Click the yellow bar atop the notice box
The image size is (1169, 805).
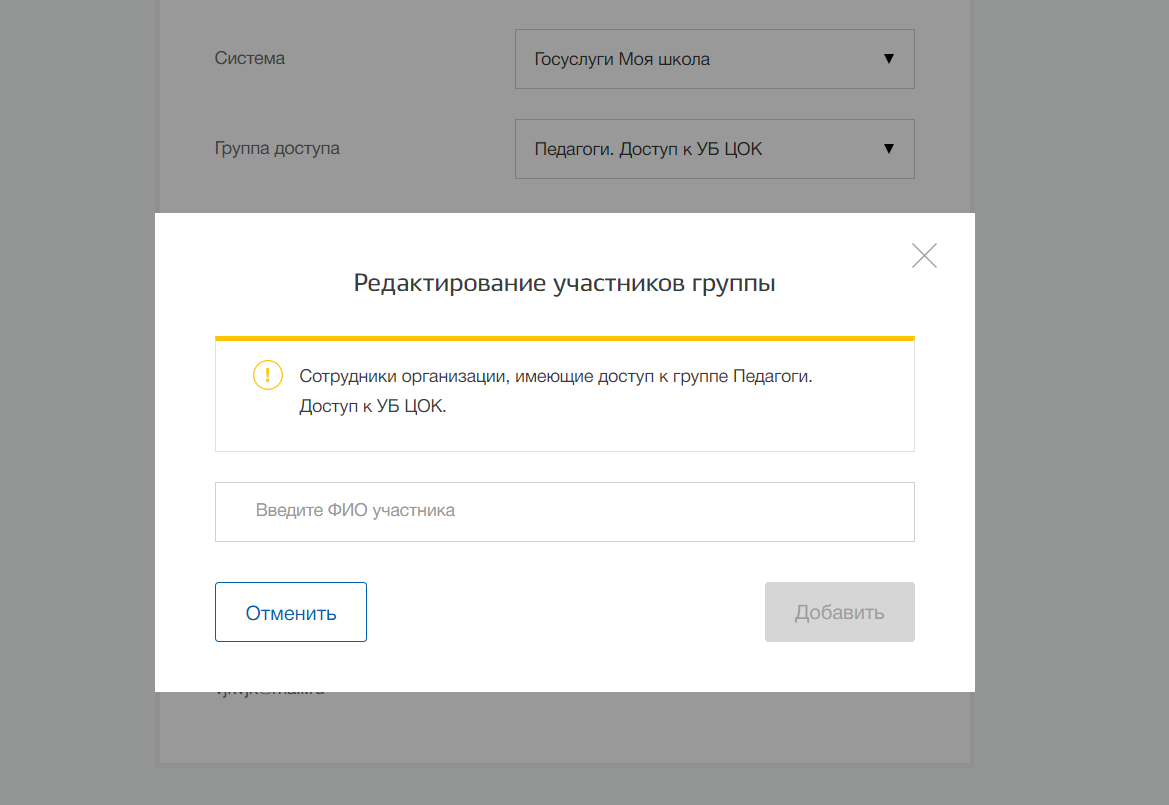[x=564, y=338]
